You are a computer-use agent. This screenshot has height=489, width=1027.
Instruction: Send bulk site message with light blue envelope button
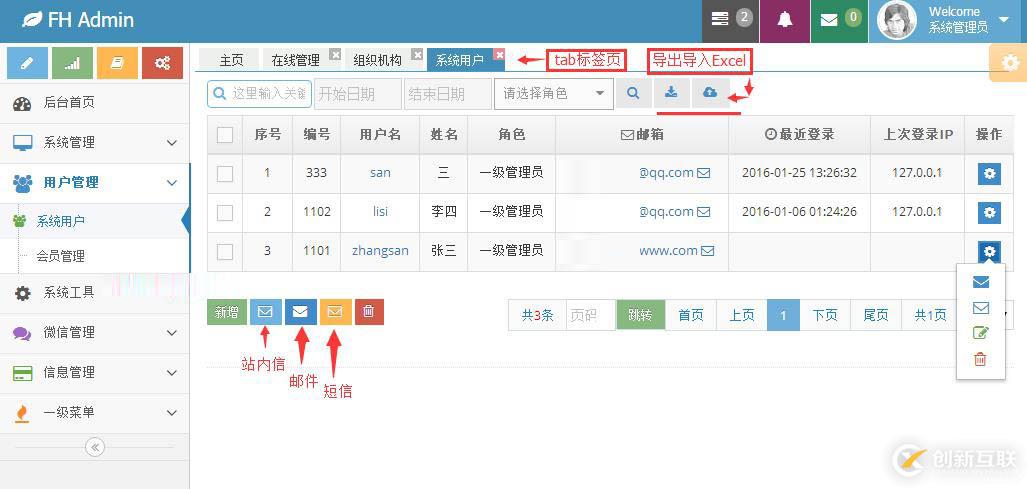(x=265, y=312)
